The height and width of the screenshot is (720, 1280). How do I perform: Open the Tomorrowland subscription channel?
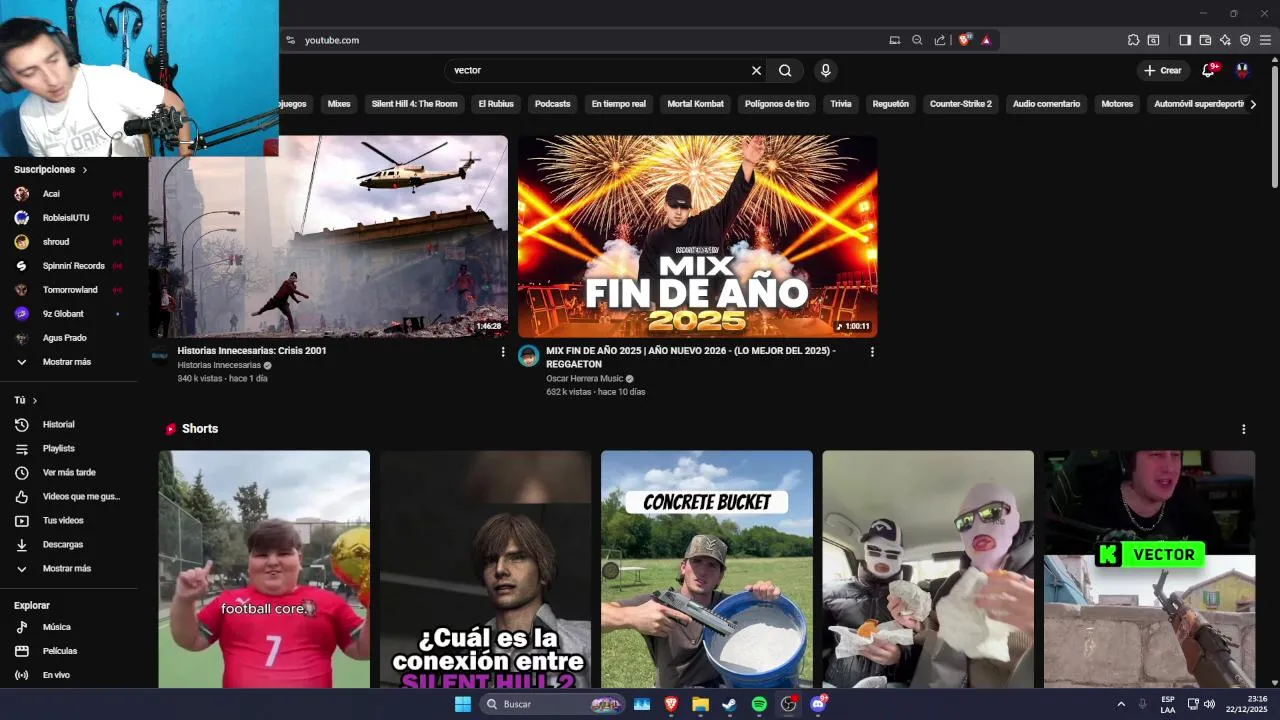69,290
